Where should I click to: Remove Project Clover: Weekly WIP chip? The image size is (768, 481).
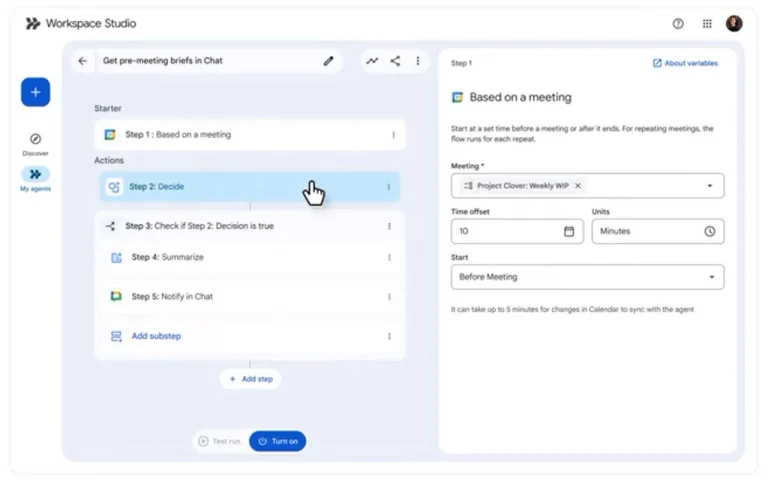[578, 186]
